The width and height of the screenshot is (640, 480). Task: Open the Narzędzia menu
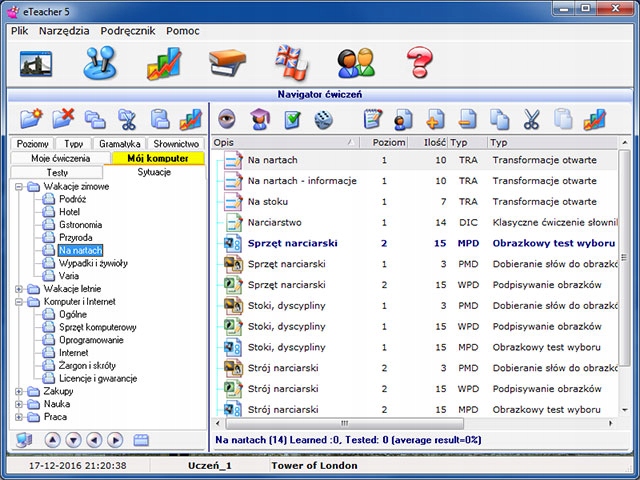tap(64, 31)
